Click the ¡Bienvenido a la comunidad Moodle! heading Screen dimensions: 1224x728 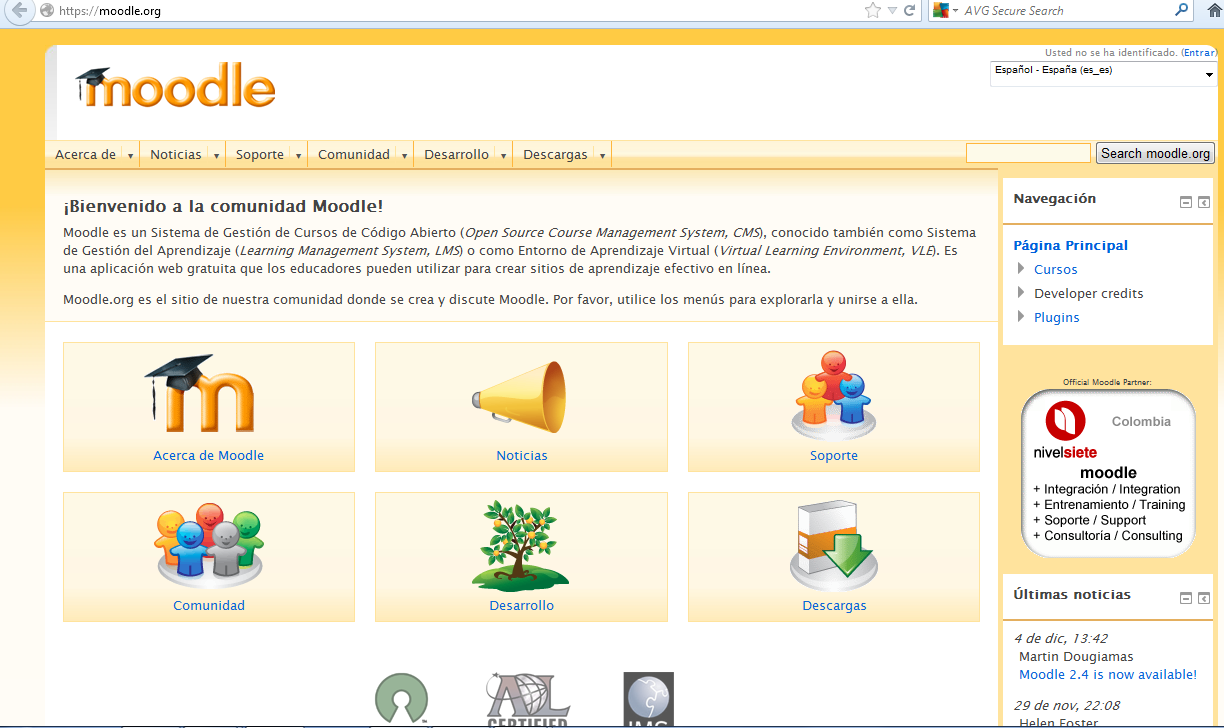[223, 206]
